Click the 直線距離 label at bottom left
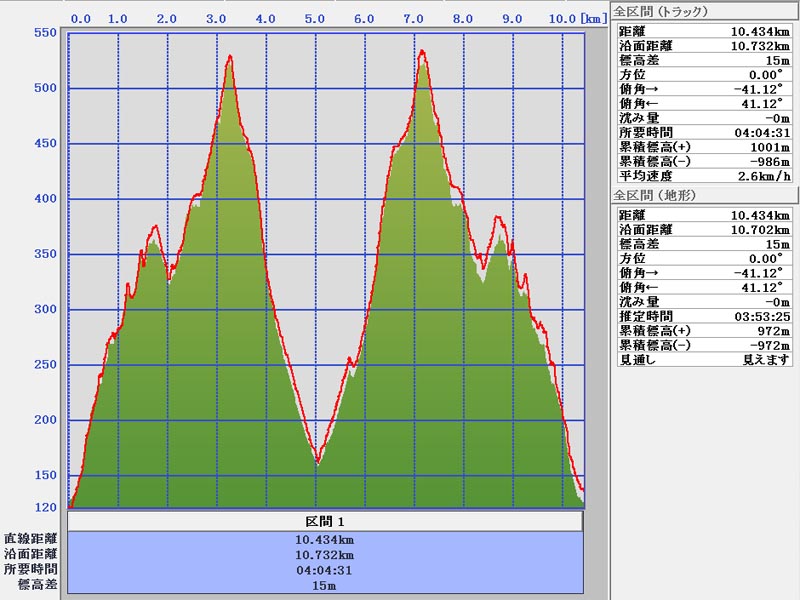The image size is (800, 600). pos(30,539)
